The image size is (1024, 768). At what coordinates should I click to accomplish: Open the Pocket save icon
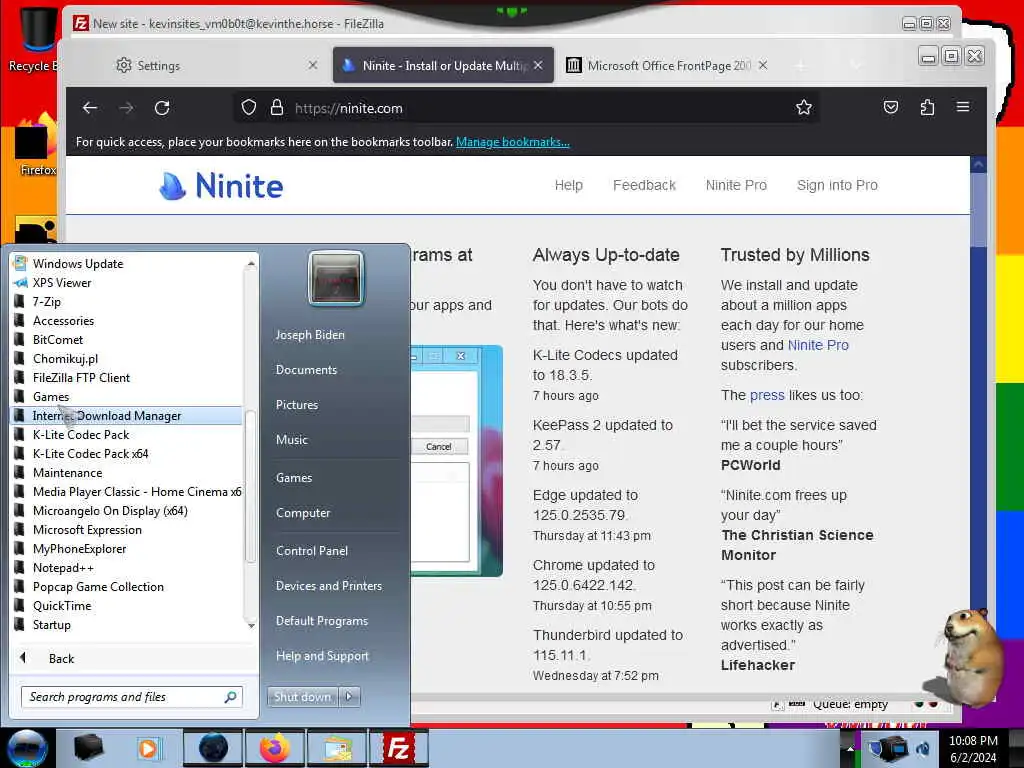891,107
